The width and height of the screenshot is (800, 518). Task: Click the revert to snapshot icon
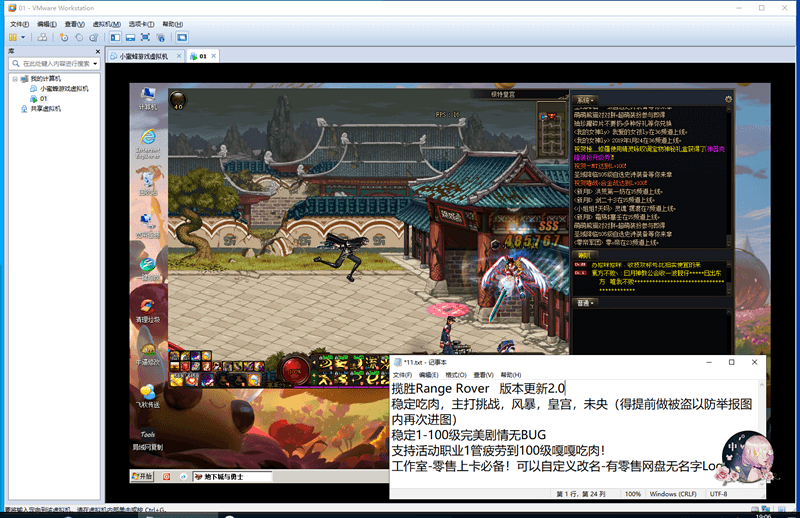click(x=79, y=37)
